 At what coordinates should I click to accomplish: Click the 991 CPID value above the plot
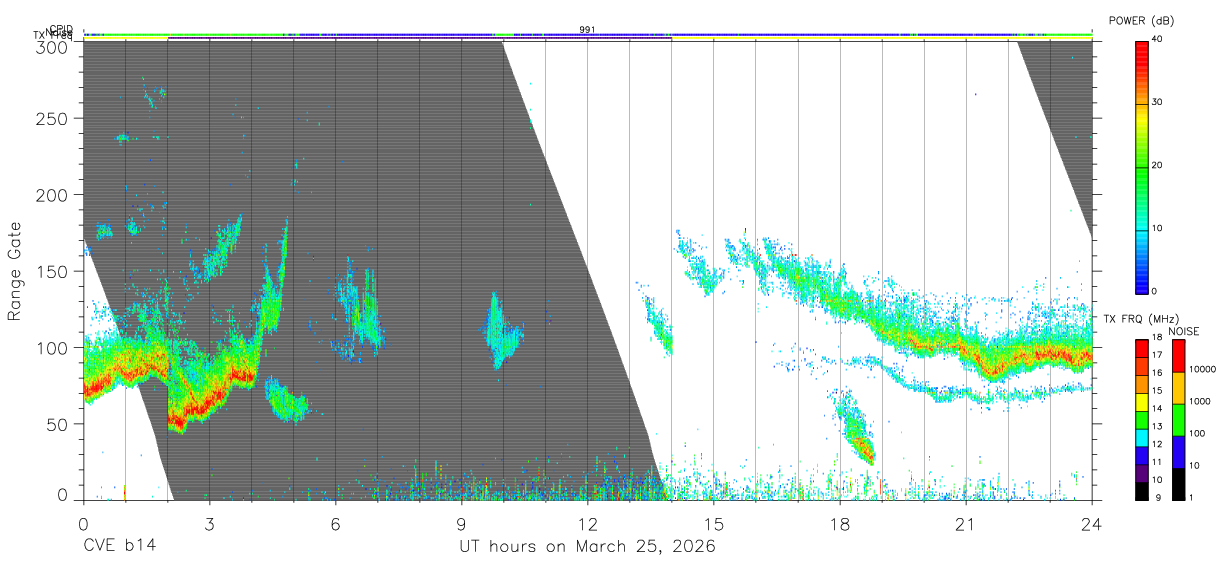(x=587, y=30)
